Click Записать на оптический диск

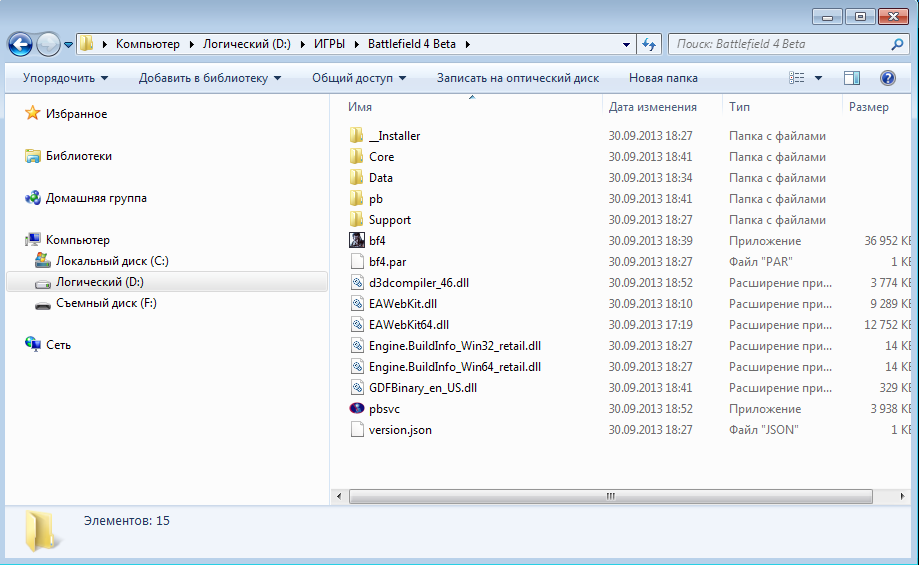tap(518, 78)
